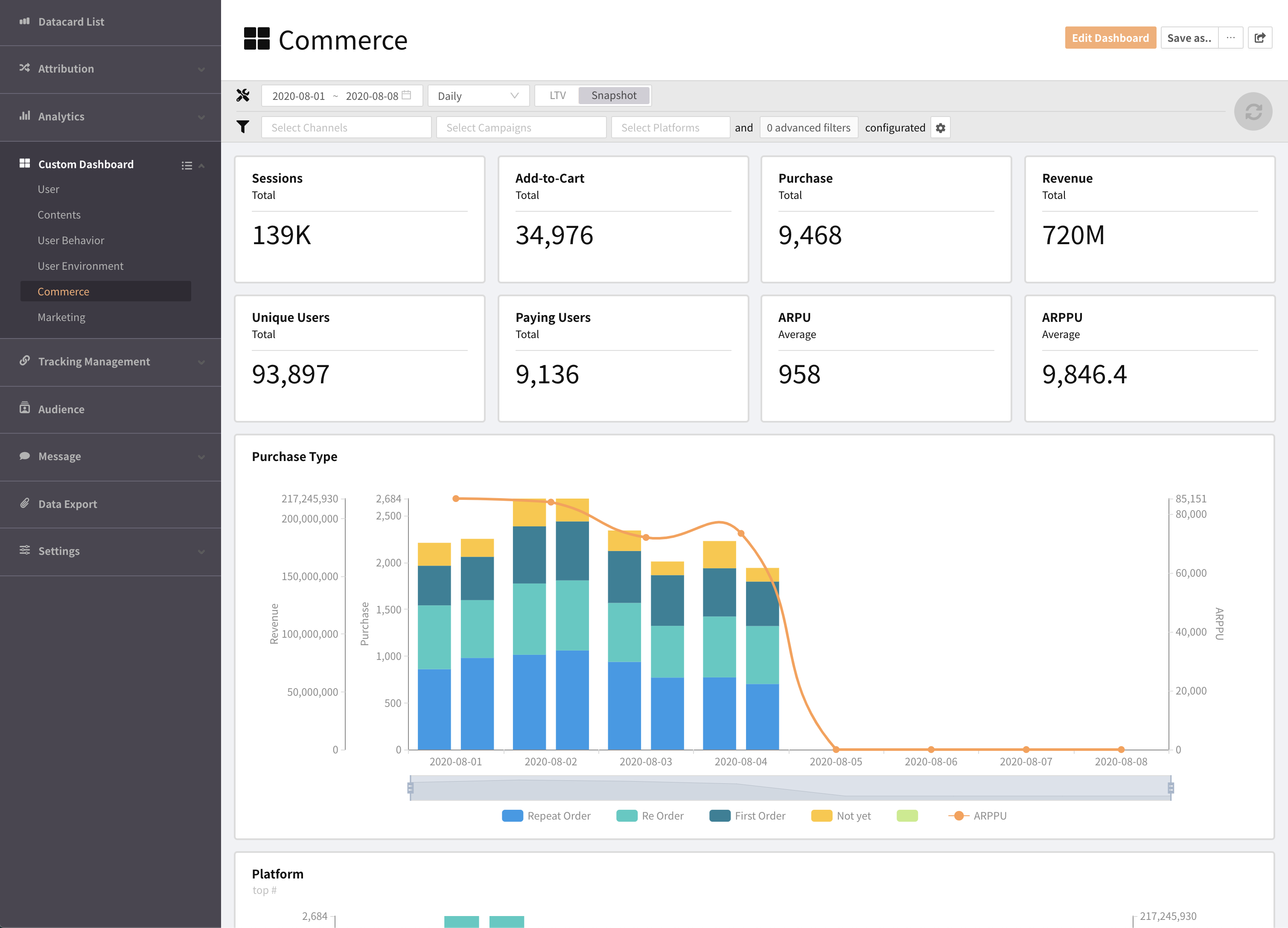Click Custom Dashboard list icon
This screenshot has width=1288, height=928.
[186, 165]
